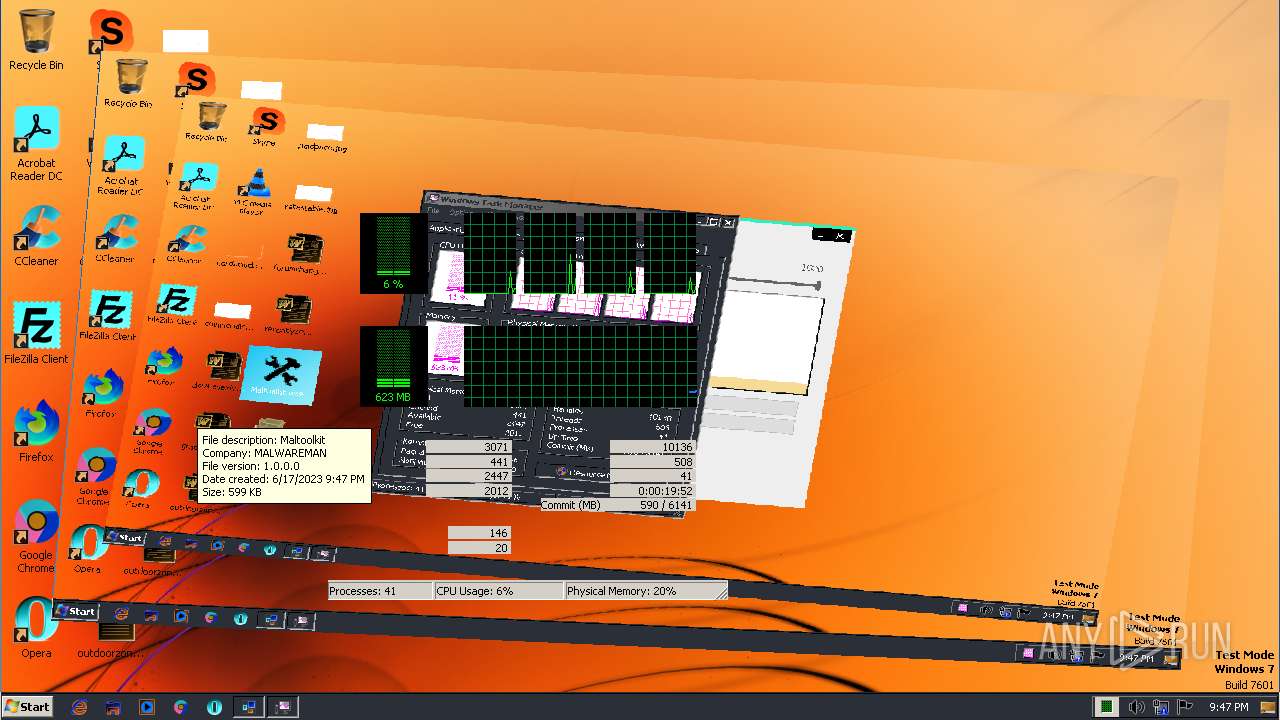
Task: Open FileZilla Client desktop shortcut
Action: [x=36, y=333]
